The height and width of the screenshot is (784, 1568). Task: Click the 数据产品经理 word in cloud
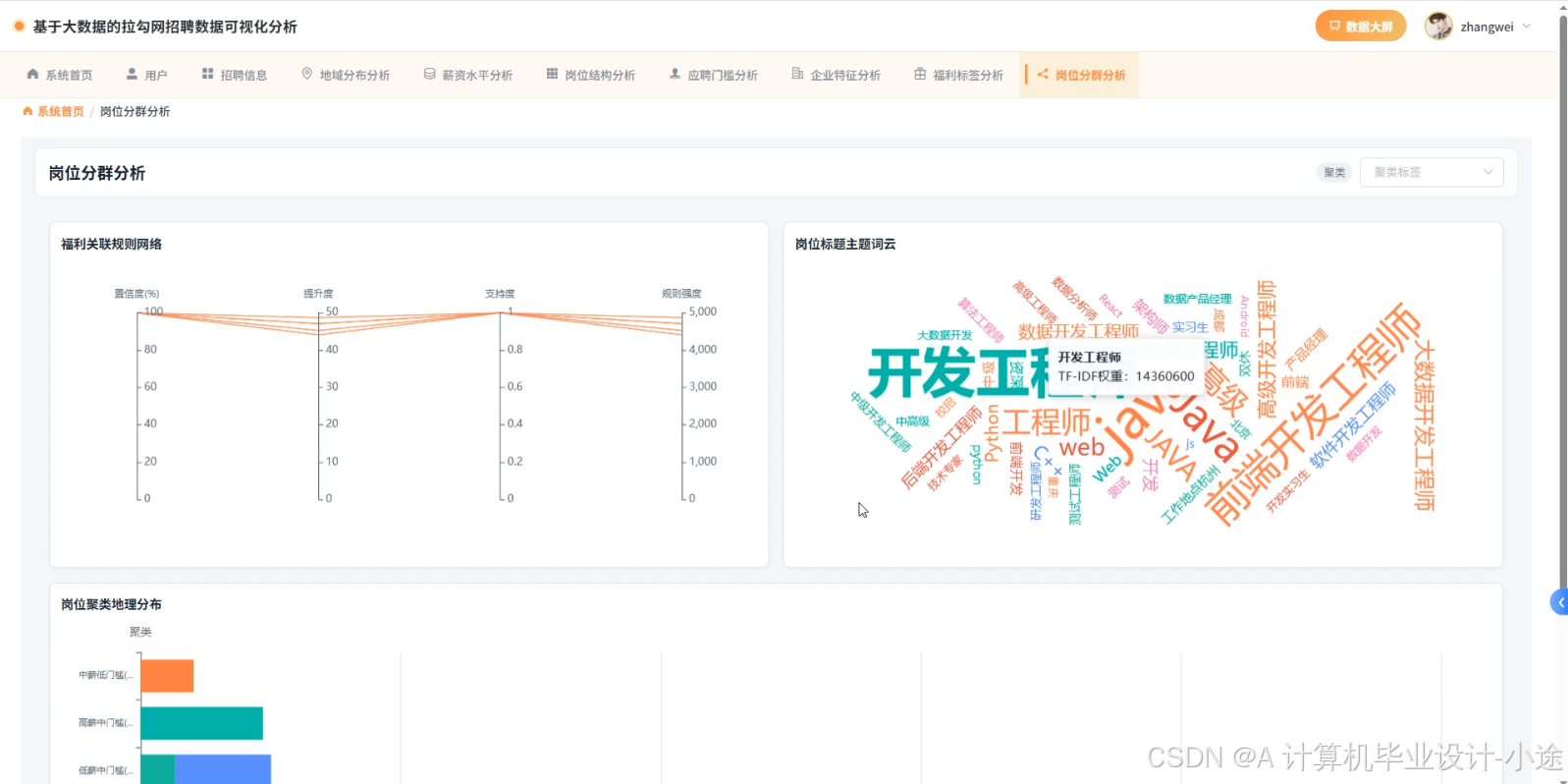(x=1197, y=299)
